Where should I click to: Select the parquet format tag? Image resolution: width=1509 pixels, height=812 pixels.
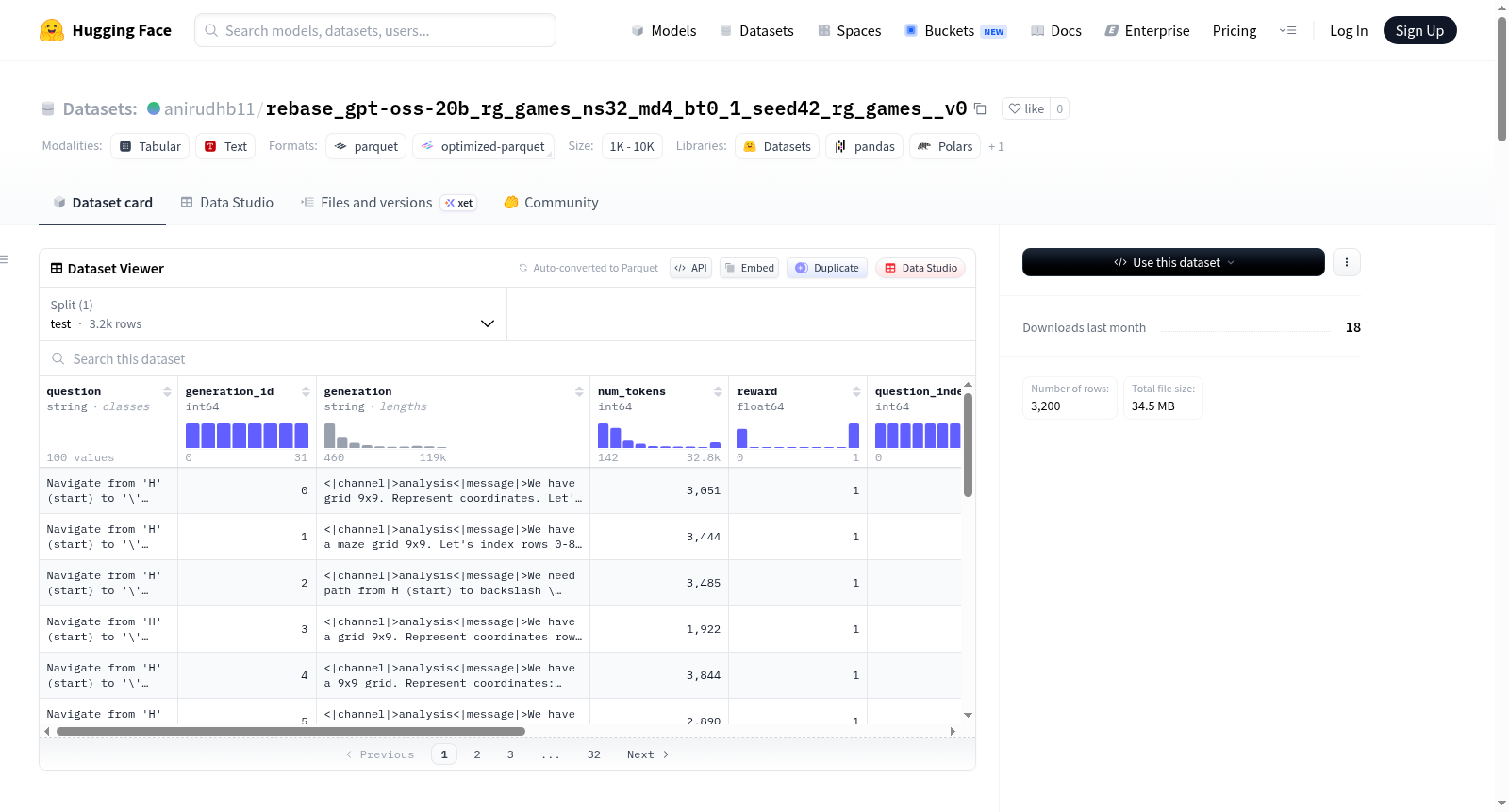pyautogui.click(x=366, y=146)
